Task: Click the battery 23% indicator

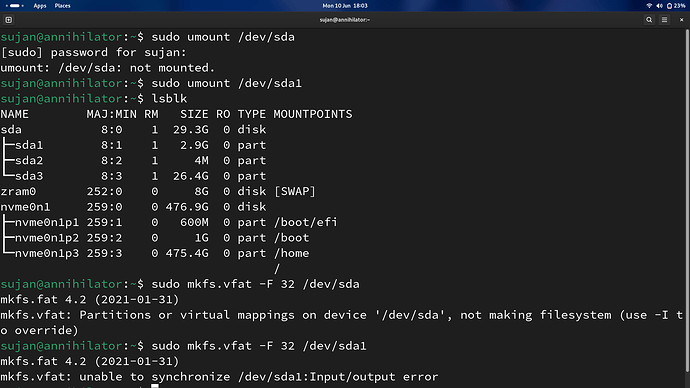Action: click(x=676, y=6)
